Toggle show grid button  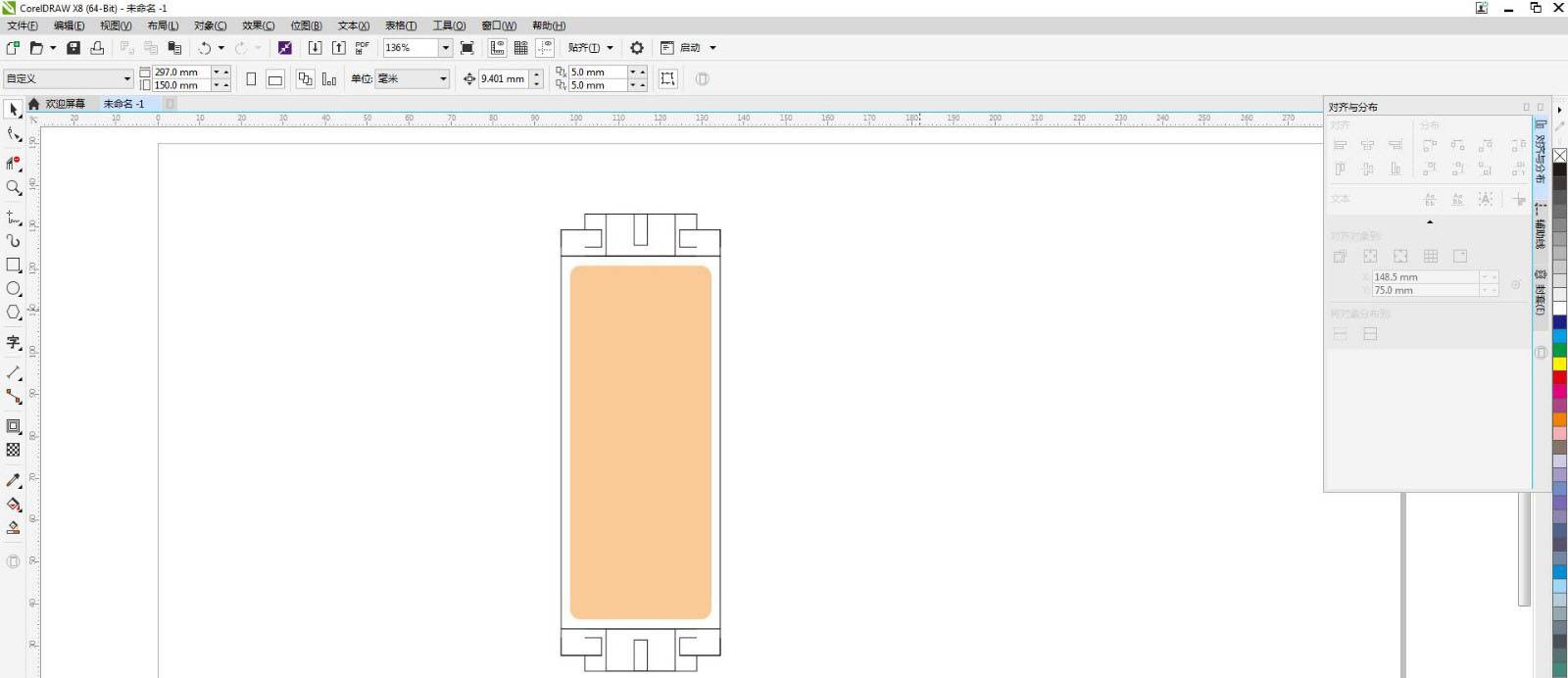(x=521, y=48)
